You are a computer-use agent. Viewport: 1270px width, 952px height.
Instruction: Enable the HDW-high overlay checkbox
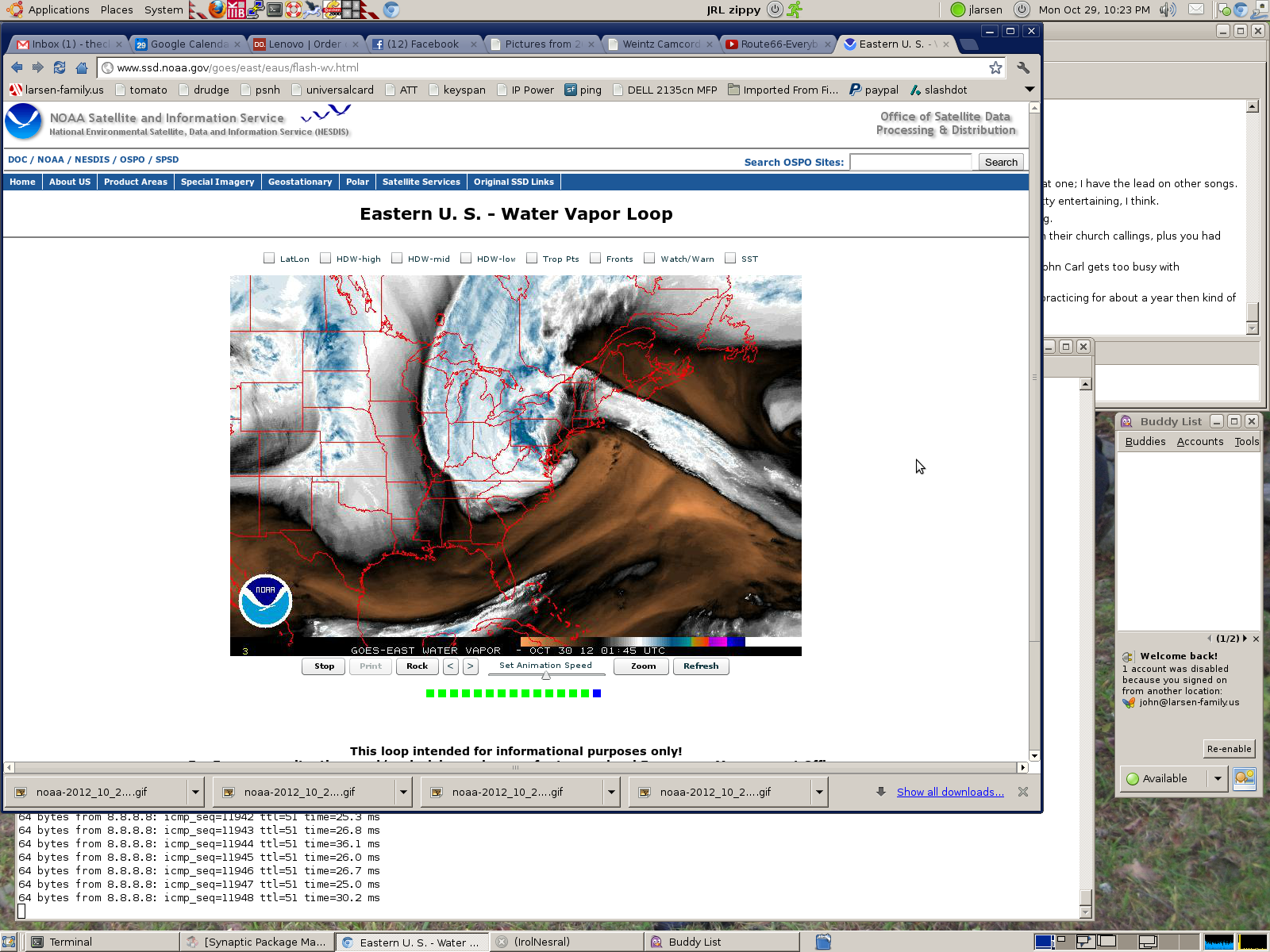[x=325, y=258]
